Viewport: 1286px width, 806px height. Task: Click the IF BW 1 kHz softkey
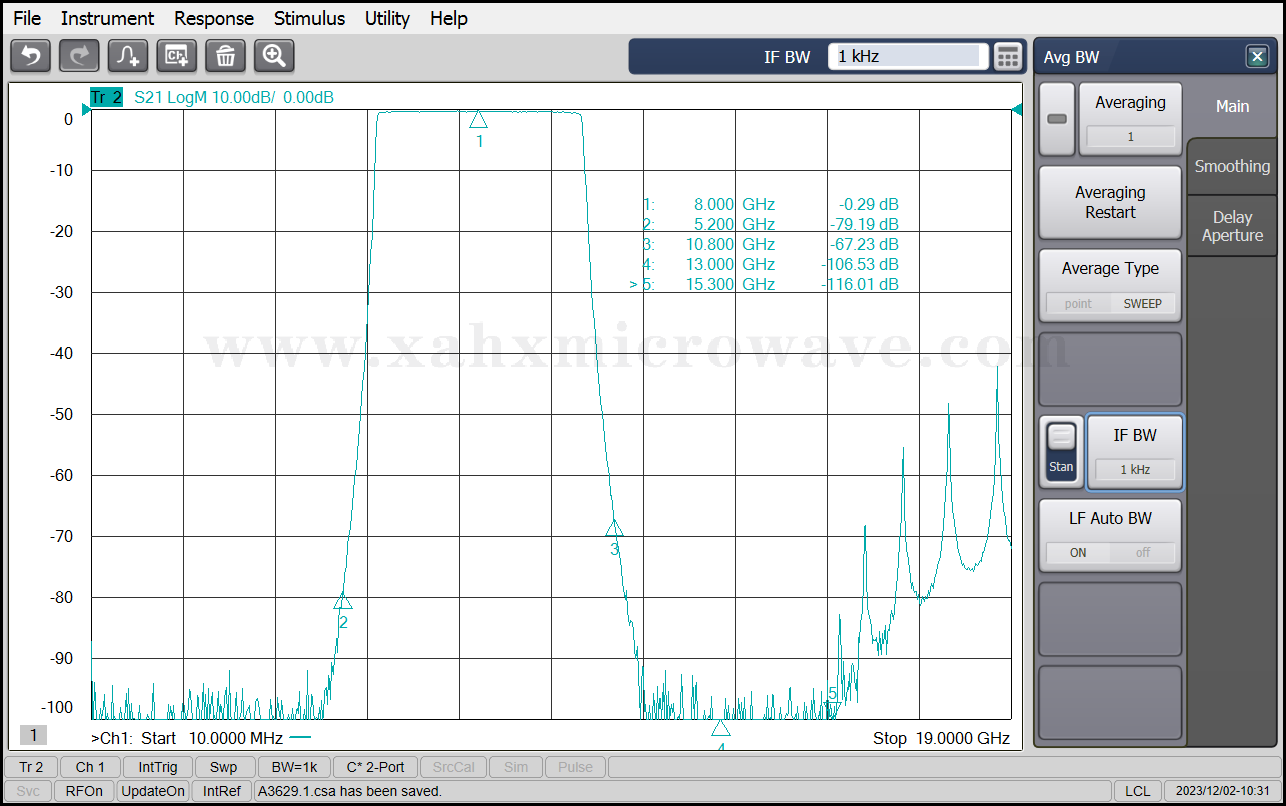click(x=1134, y=452)
